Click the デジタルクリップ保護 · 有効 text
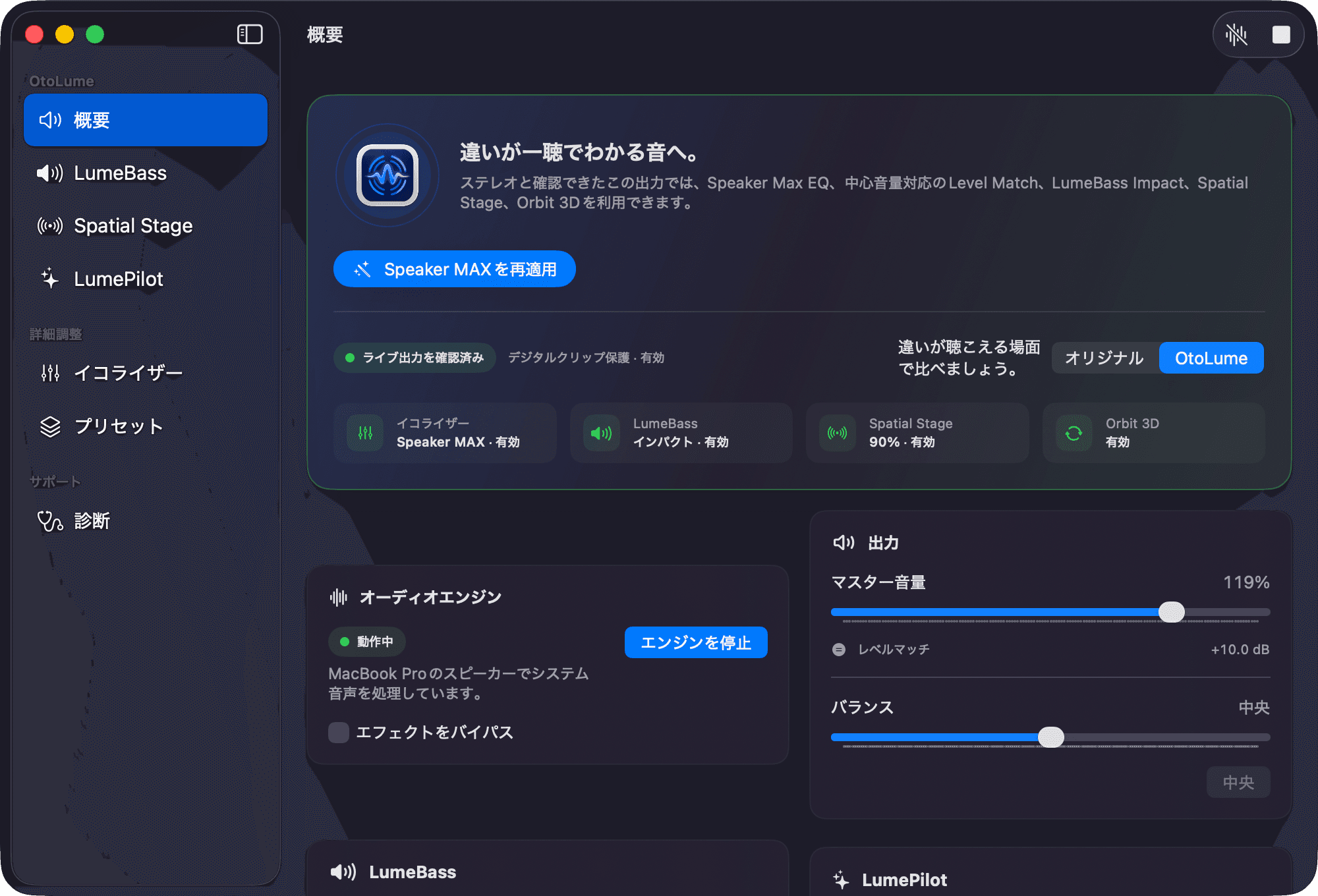Screen dimensions: 1318x896 tap(586, 358)
